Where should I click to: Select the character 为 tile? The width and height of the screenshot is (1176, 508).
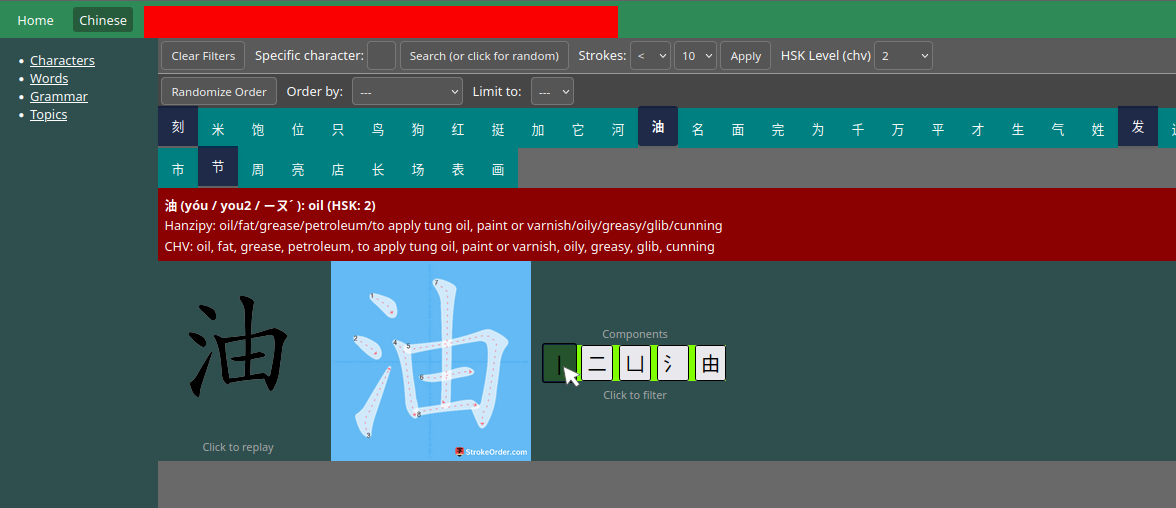tap(818, 130)
